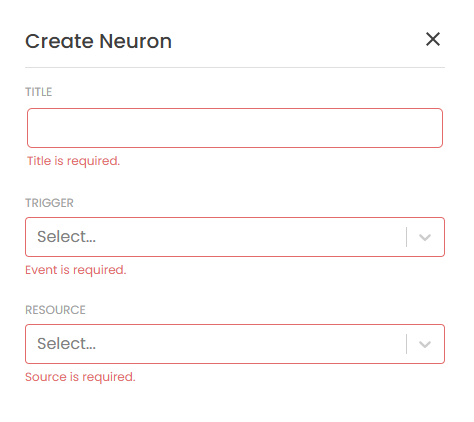Click 'Select...' placeholder in Resource field
474x422 pixels.
click(x=66, y=344)
